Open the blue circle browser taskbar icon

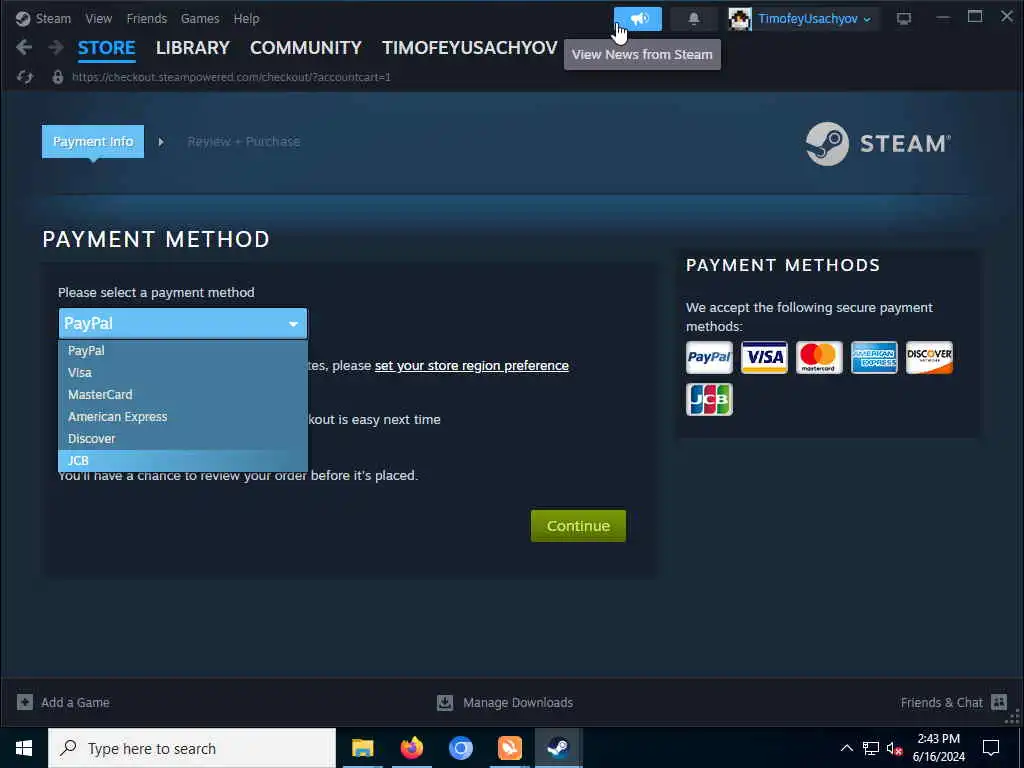pyautogui.click(x=460, y=748)
